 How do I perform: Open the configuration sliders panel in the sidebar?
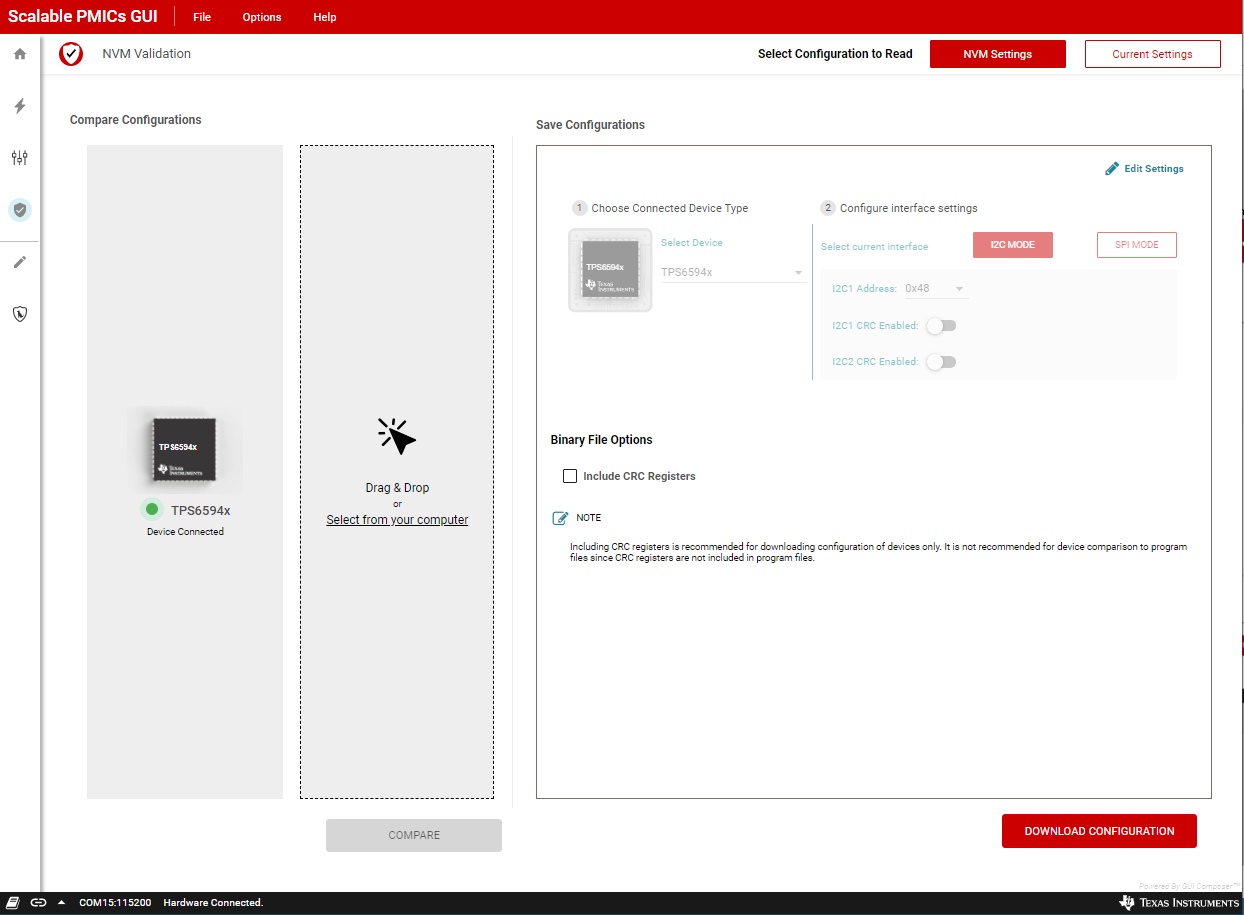[19, 158]
